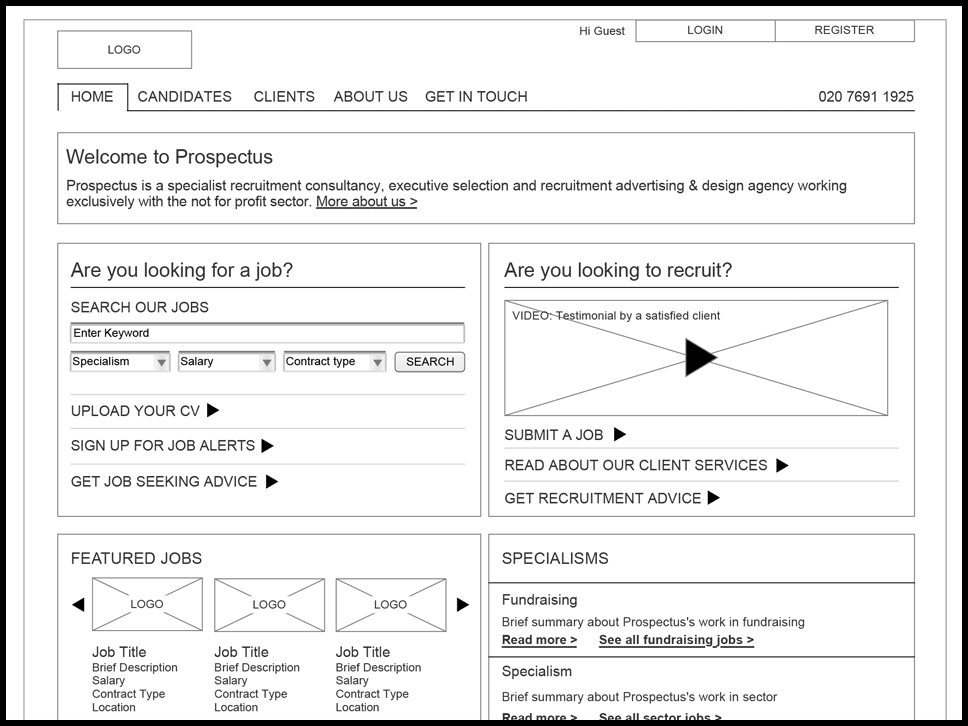Show previous featured jobs with left arrow
This screenshot has width=968, height=726.
click(78, 604)
